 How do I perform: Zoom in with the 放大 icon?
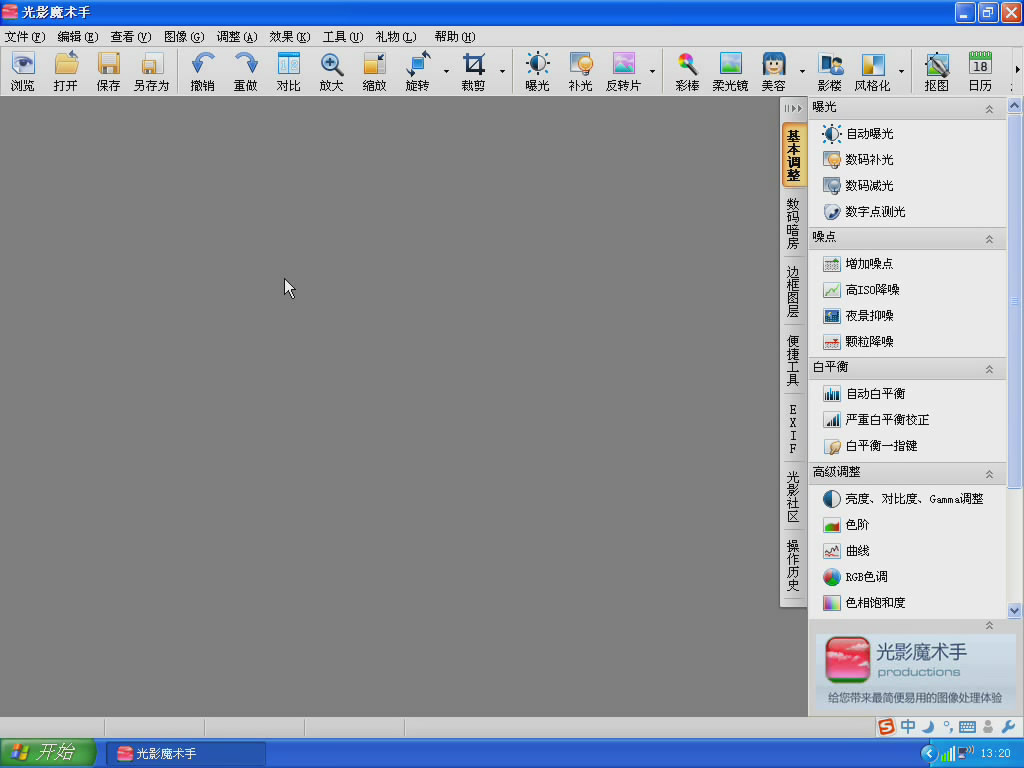tap(332, 71)
